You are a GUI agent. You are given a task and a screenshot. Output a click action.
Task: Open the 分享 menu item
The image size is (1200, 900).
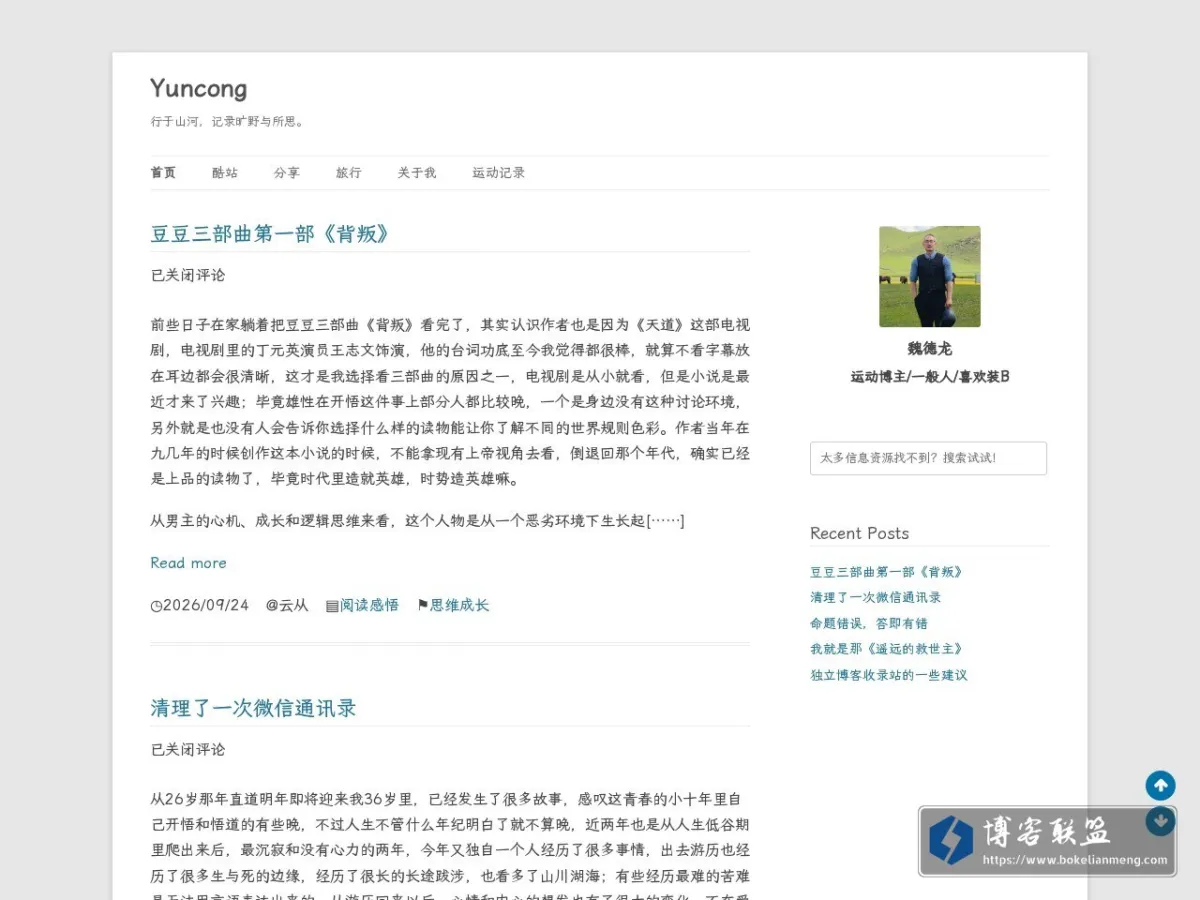click(x=287, y=173)
